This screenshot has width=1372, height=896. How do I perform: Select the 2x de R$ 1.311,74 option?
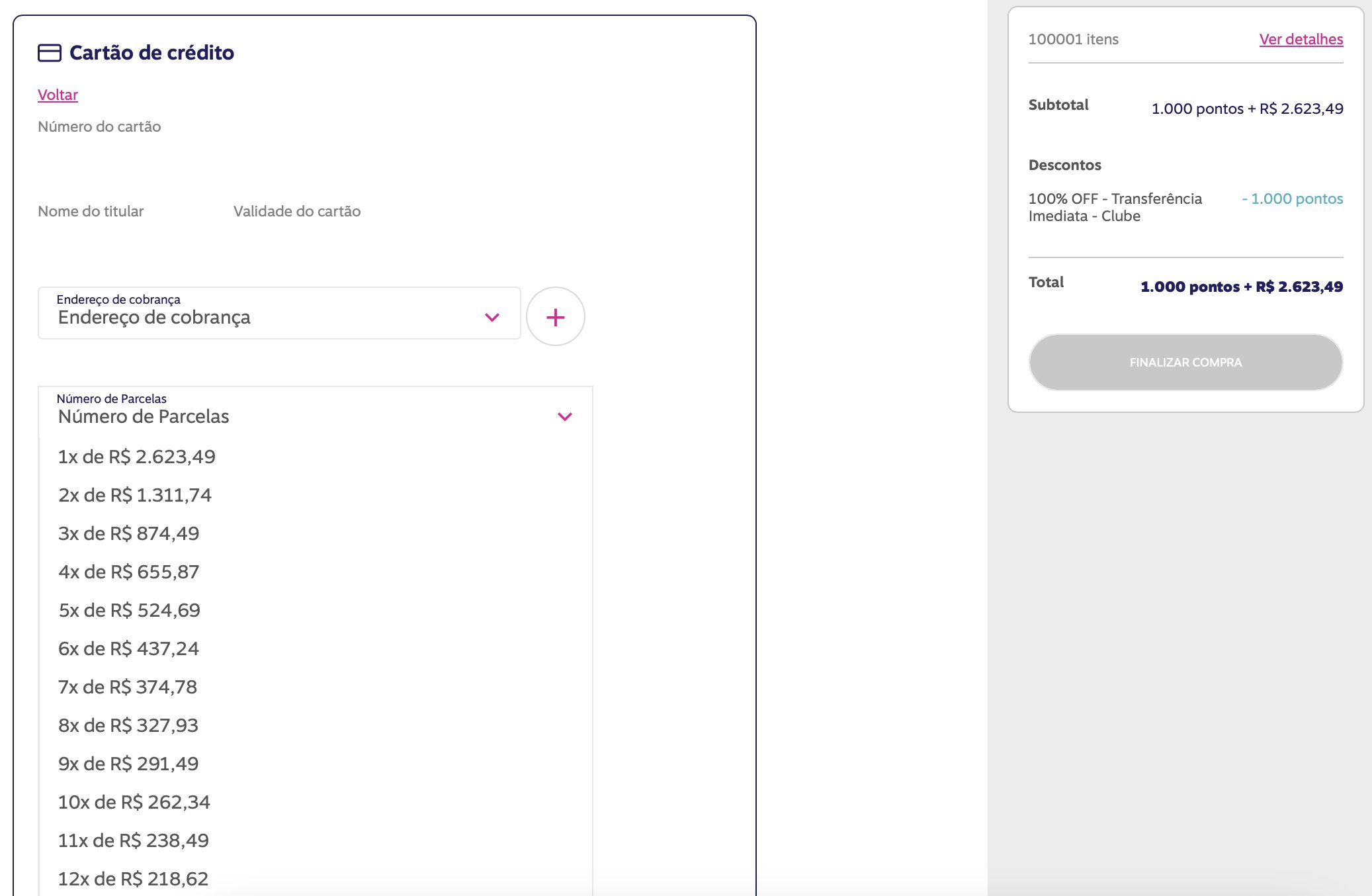[316, 495]
